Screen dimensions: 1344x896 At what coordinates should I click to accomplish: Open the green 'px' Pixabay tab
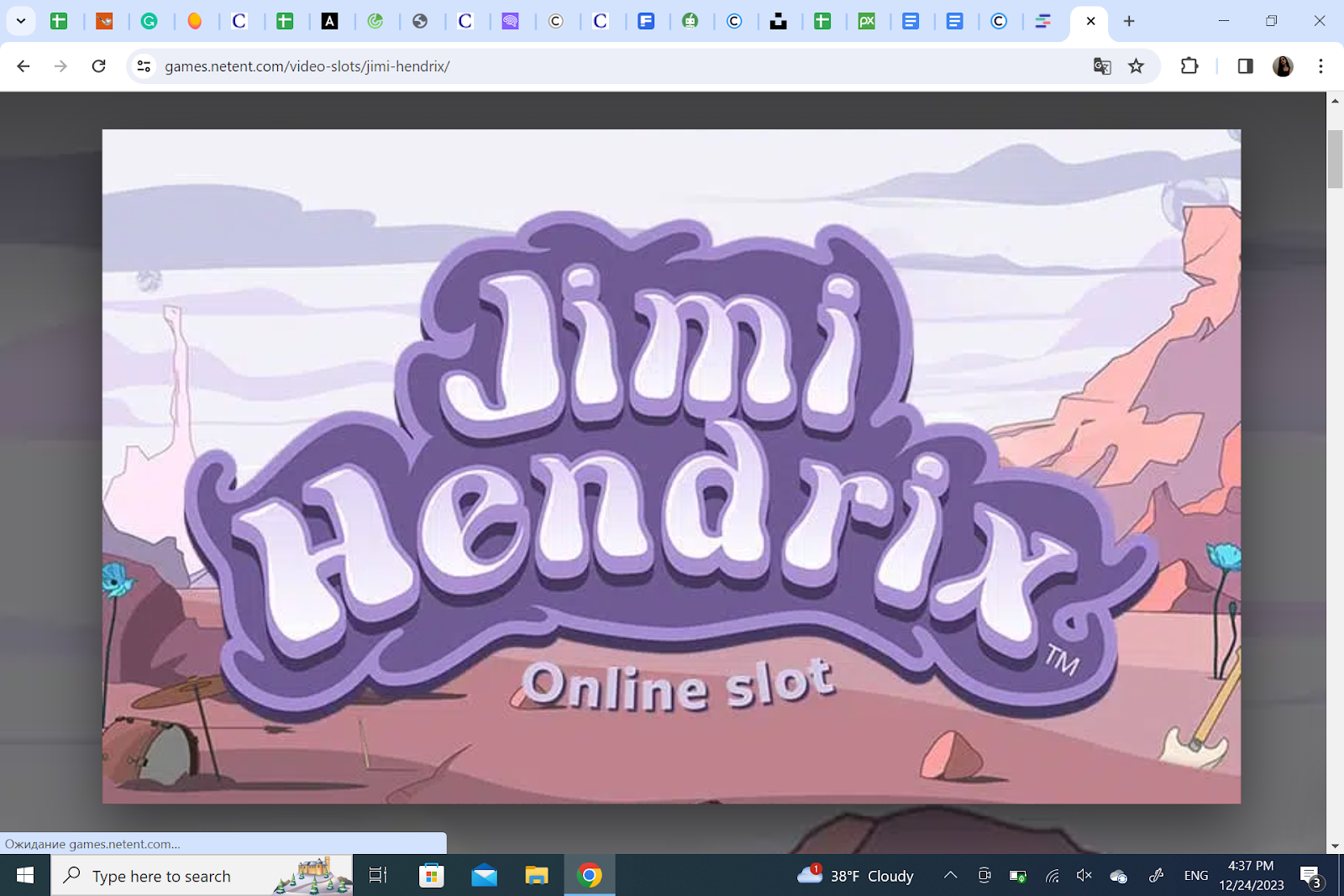coord(867,21)
